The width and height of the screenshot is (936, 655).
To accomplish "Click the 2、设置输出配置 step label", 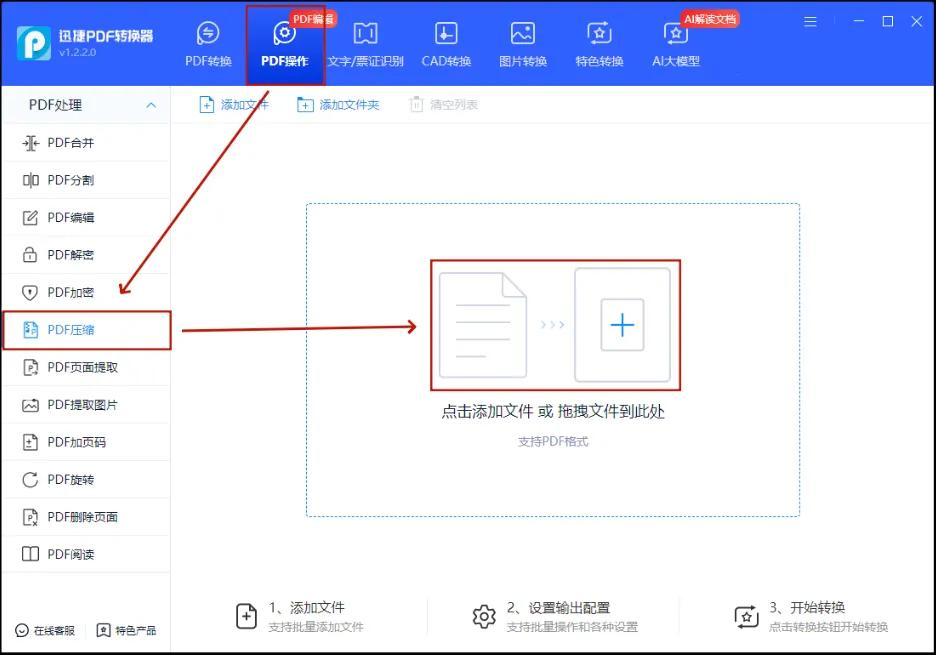I will point(558,608).
